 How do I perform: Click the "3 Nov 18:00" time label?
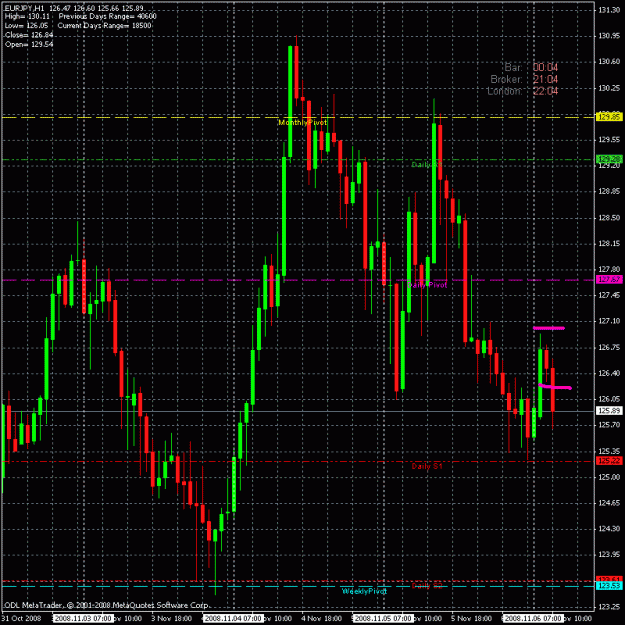click(x=171, y=619)
